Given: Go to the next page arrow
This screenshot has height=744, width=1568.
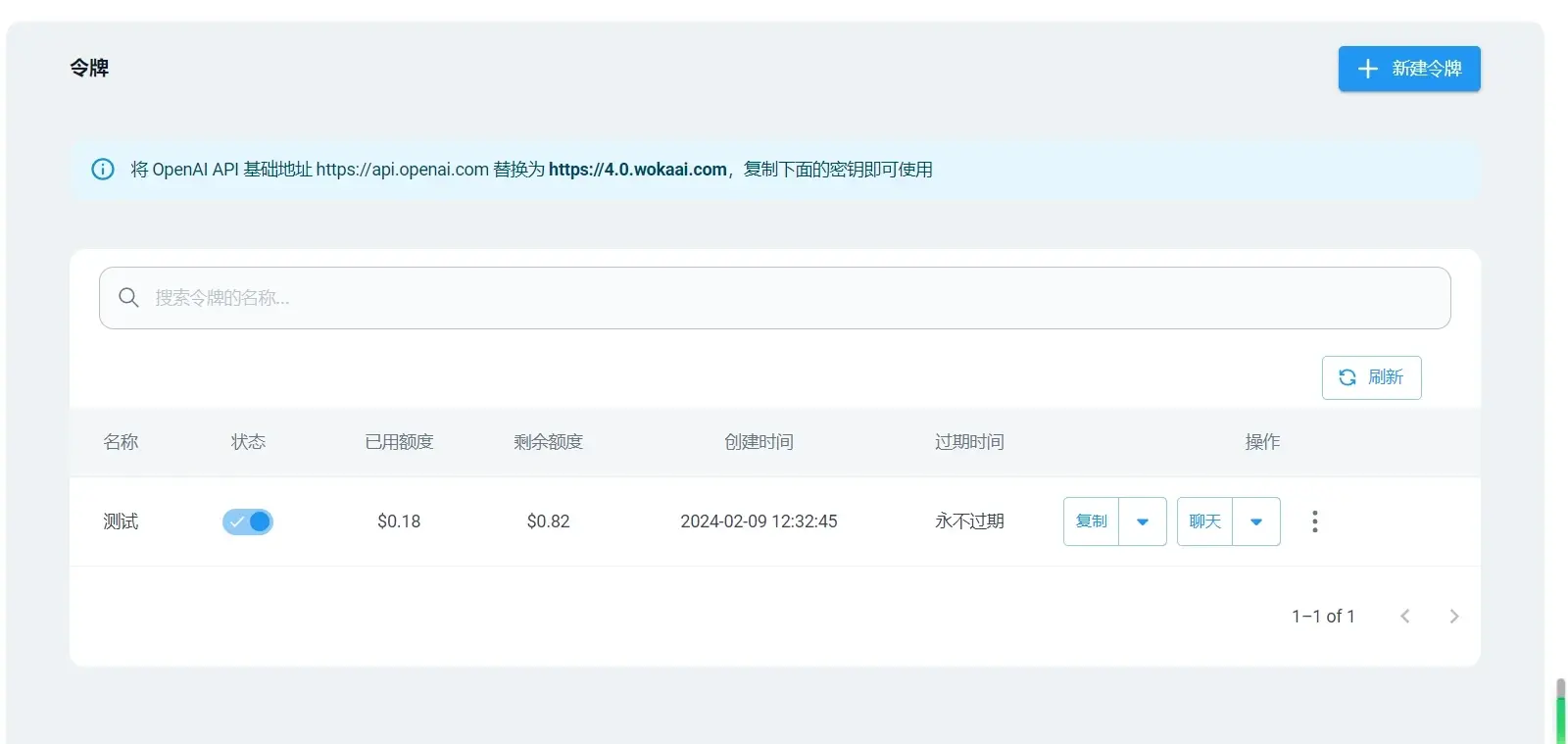Looking at the screenshot, I should point(1454,617).
